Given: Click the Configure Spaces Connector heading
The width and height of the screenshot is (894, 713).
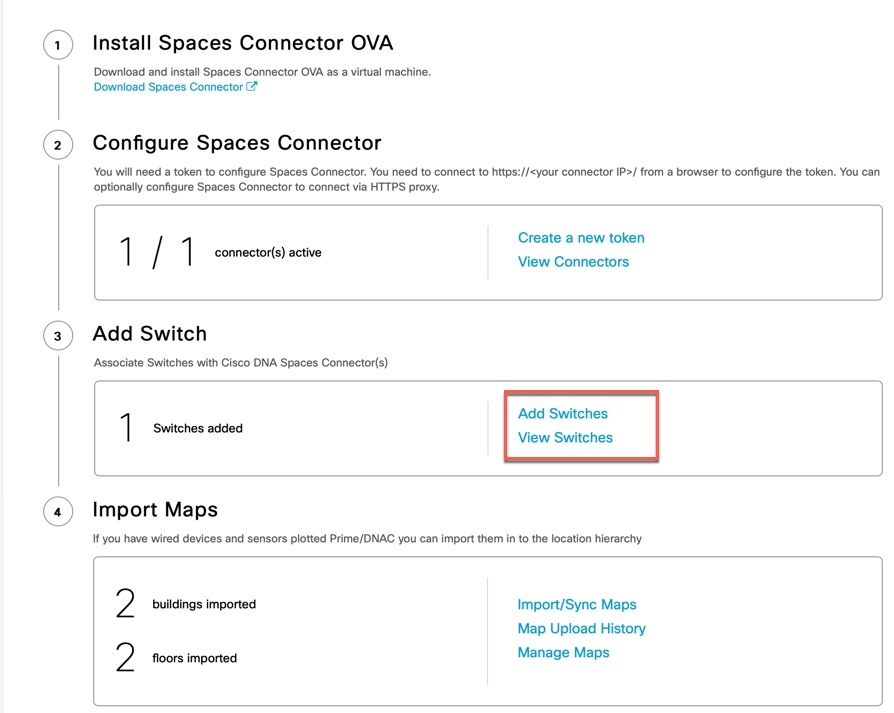Looking at the screenshot, I should pos(240,143).
